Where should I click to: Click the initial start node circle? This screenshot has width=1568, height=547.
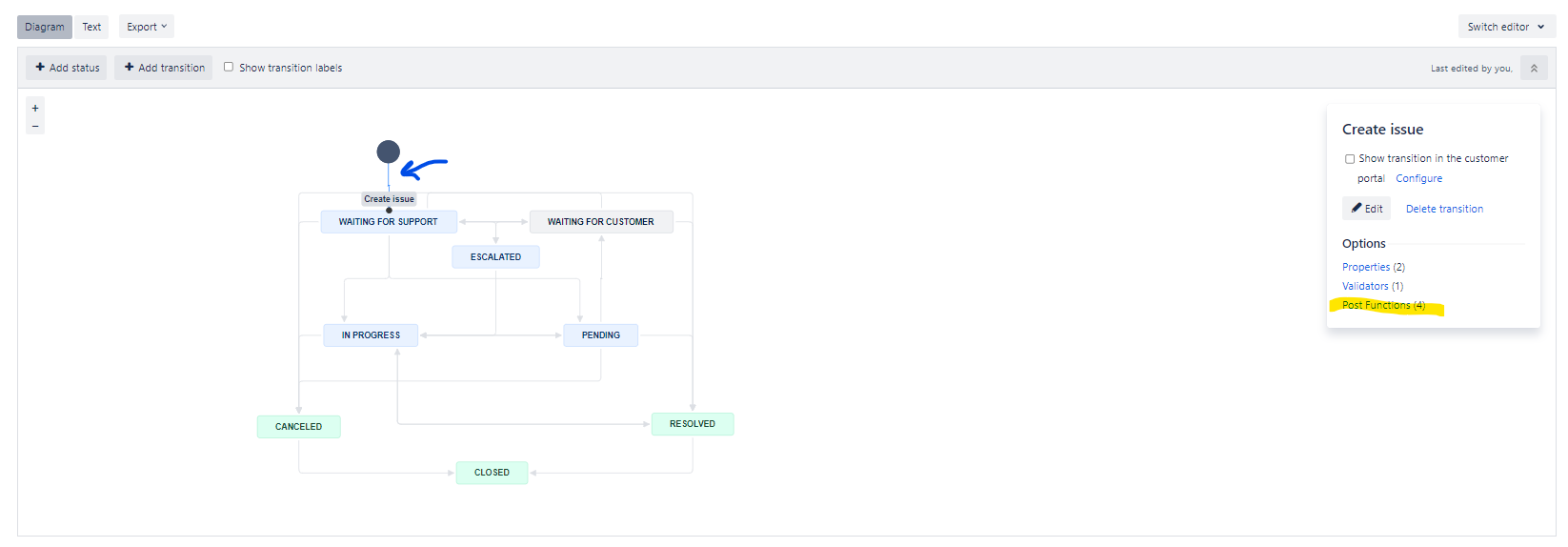(x=389, y=152)
